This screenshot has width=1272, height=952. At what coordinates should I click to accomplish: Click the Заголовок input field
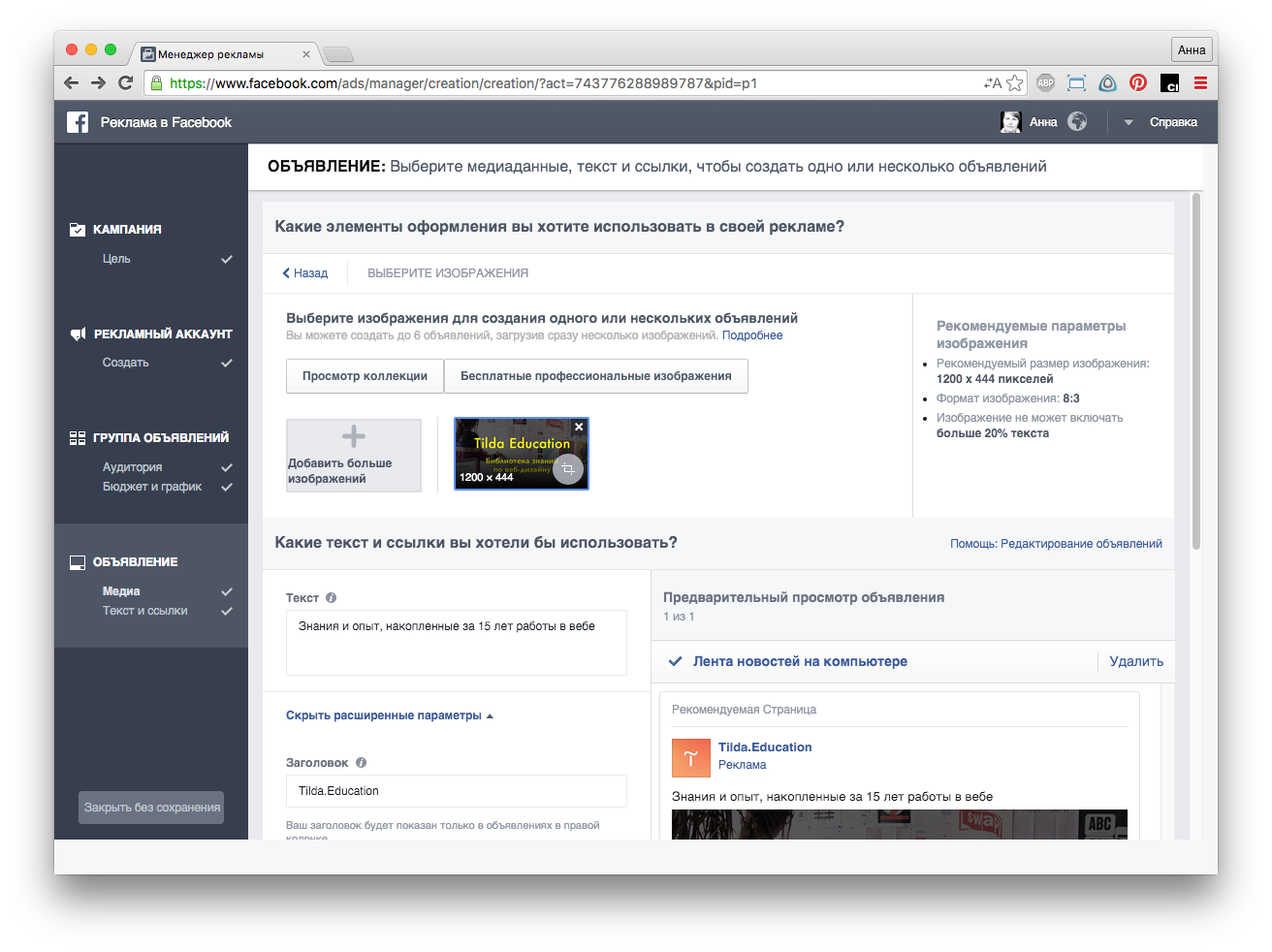(x=456, y=791)
